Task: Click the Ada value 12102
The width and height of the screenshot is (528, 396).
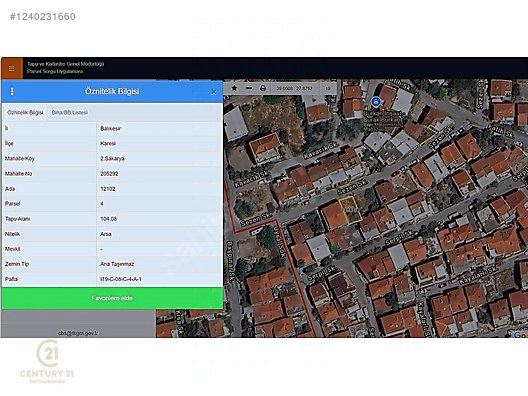Action: (x=108, y=189)
